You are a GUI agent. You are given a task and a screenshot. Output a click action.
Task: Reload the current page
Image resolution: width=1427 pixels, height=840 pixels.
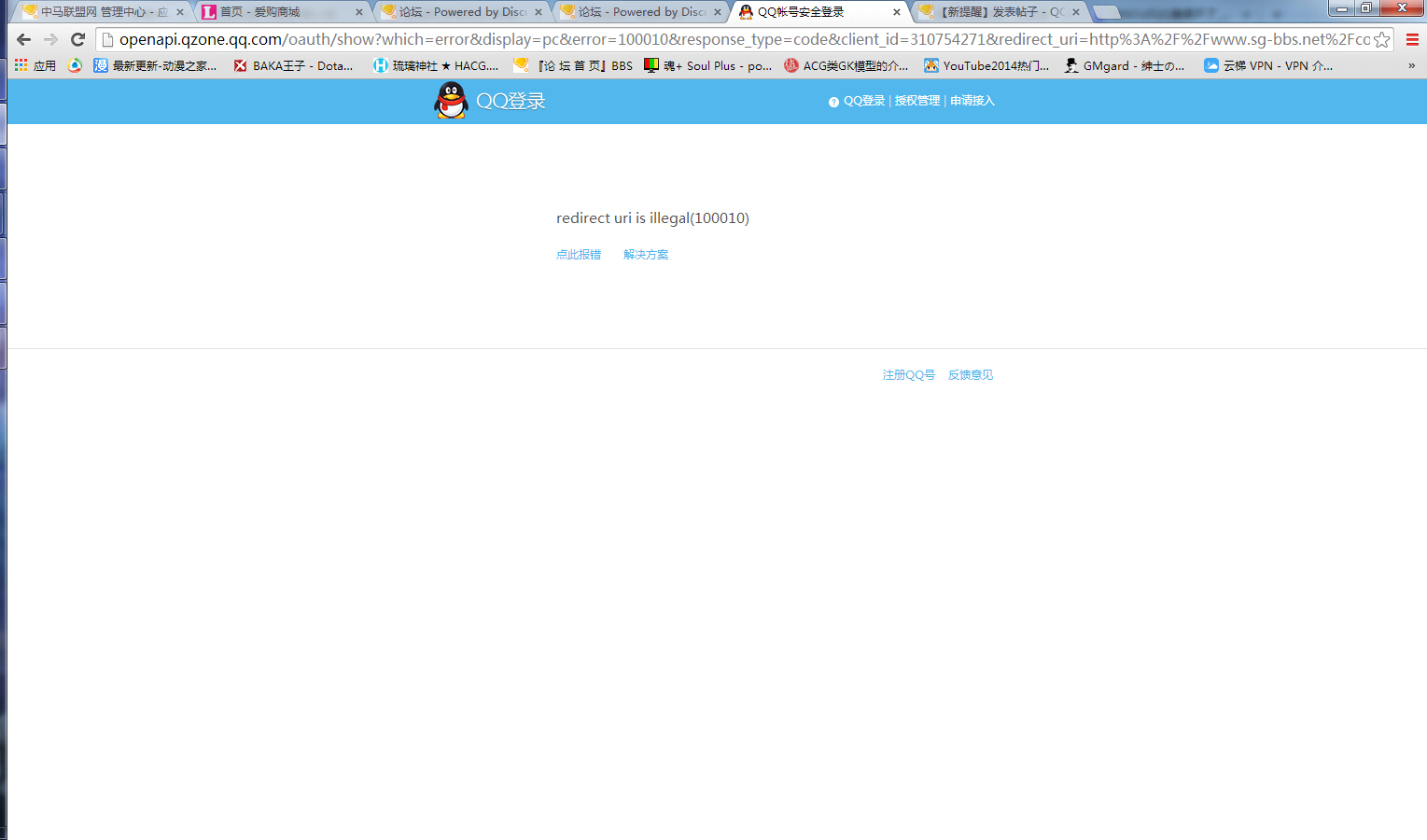(78, 39)
